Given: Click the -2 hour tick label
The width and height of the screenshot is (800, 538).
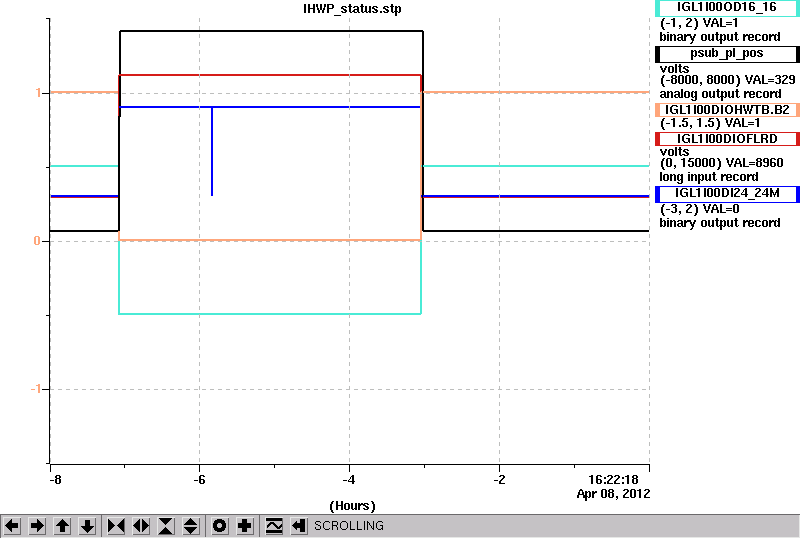Looking at the screenshot, I should tap(499, 480).
